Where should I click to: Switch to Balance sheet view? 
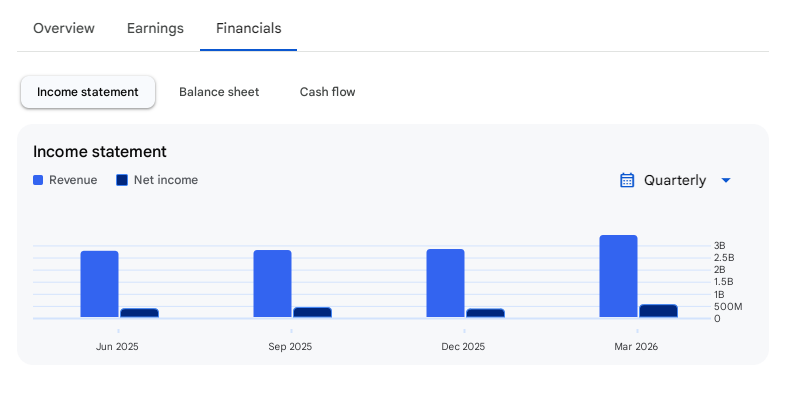pos(219,92)
